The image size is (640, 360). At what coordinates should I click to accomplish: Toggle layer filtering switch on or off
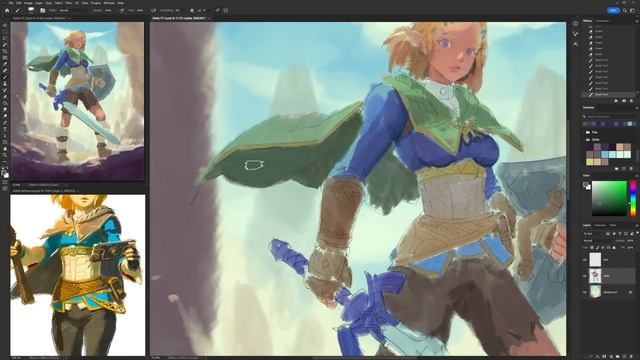pos(638,232)
